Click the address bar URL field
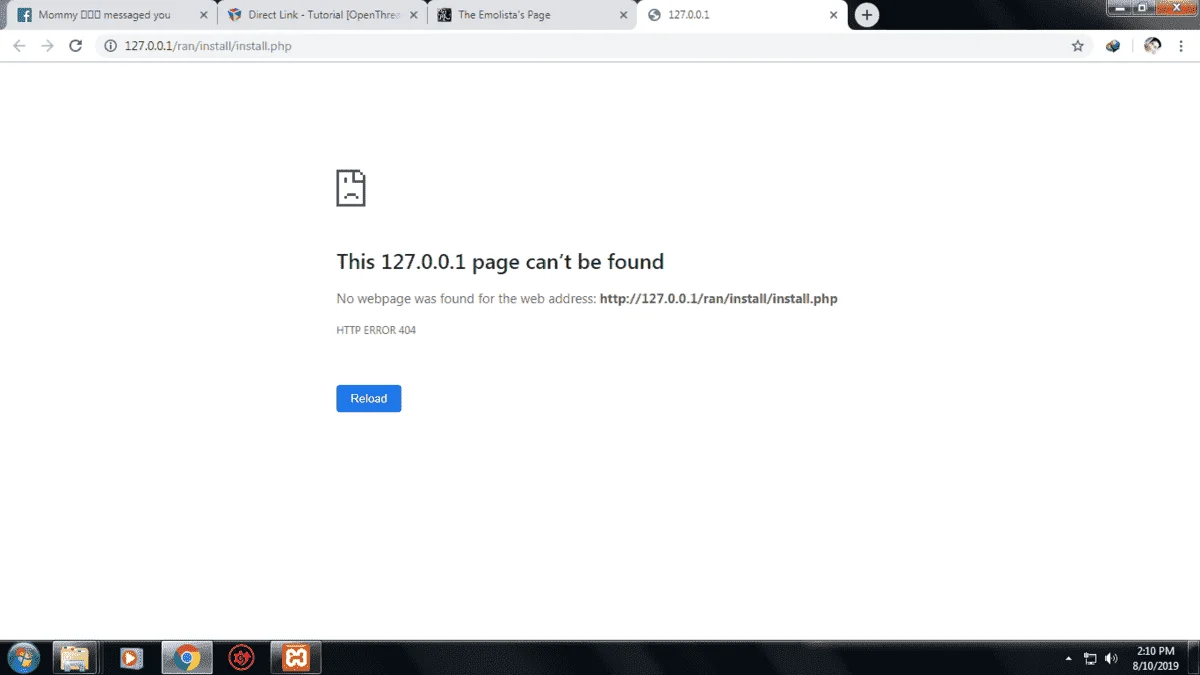1200x675 pixels. (x=595, y=46)
